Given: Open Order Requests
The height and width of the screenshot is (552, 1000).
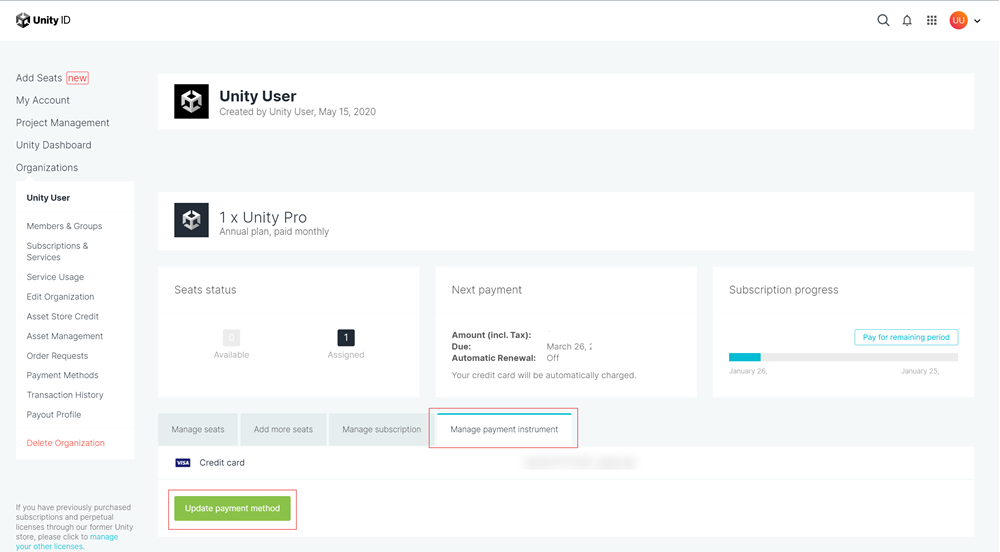Looking at the screenshot, I should pyautogui.click(x=57, y=356).
